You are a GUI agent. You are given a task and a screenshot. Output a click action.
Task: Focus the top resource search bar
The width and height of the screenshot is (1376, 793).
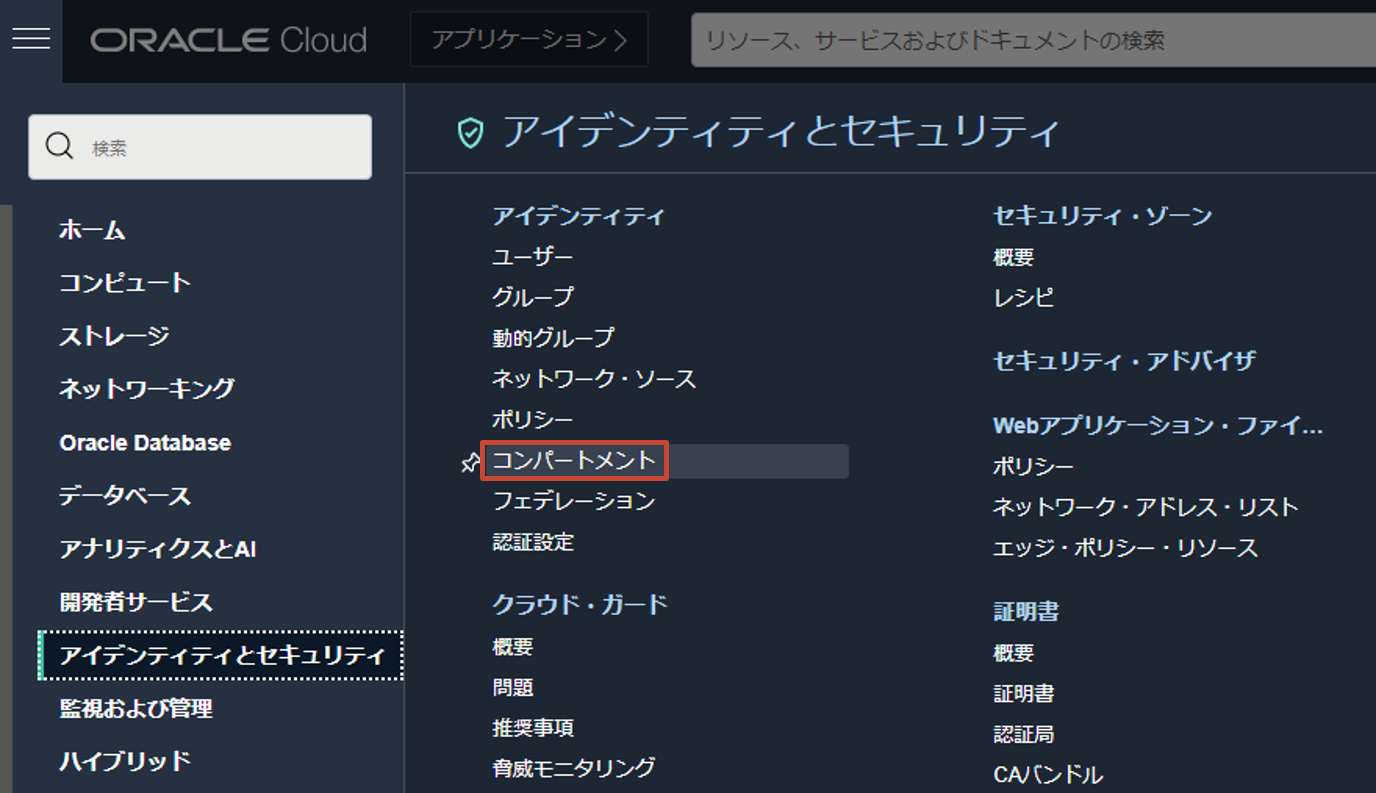[x=1030, y=41]
